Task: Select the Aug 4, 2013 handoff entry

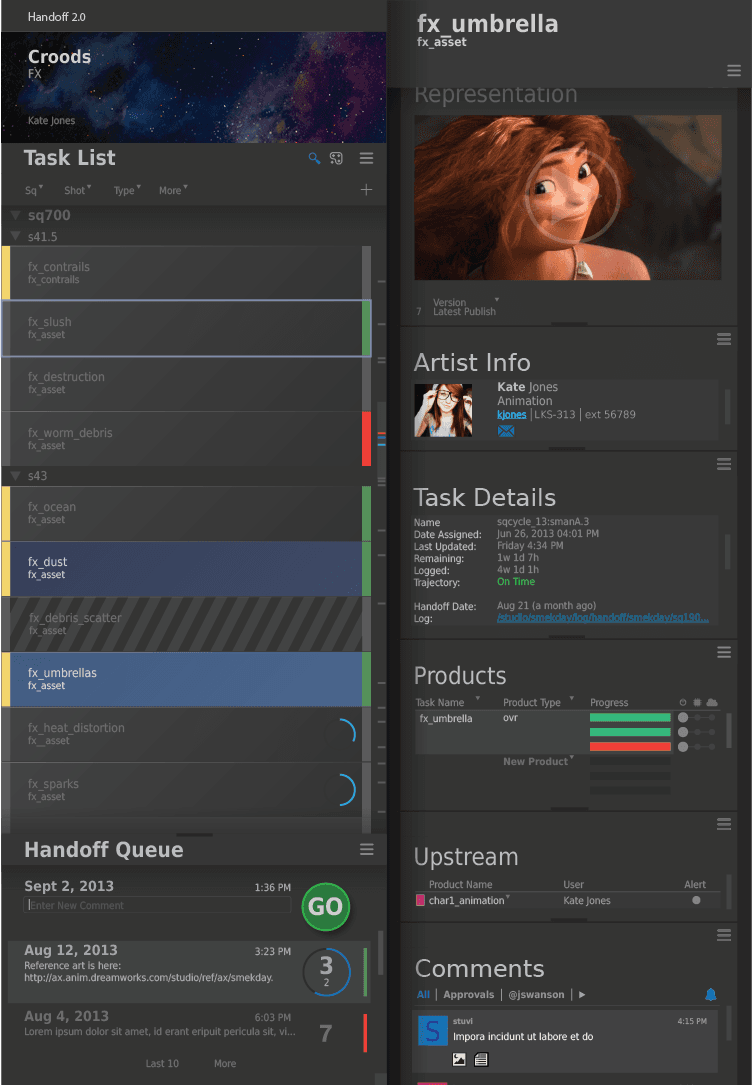Action: (189, 1032)
